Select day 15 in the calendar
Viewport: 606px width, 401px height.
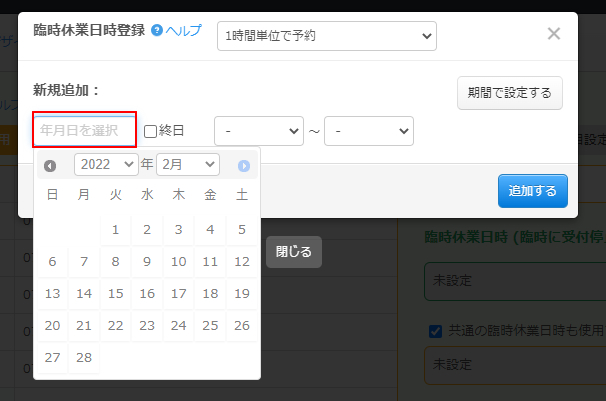[115, 293]
